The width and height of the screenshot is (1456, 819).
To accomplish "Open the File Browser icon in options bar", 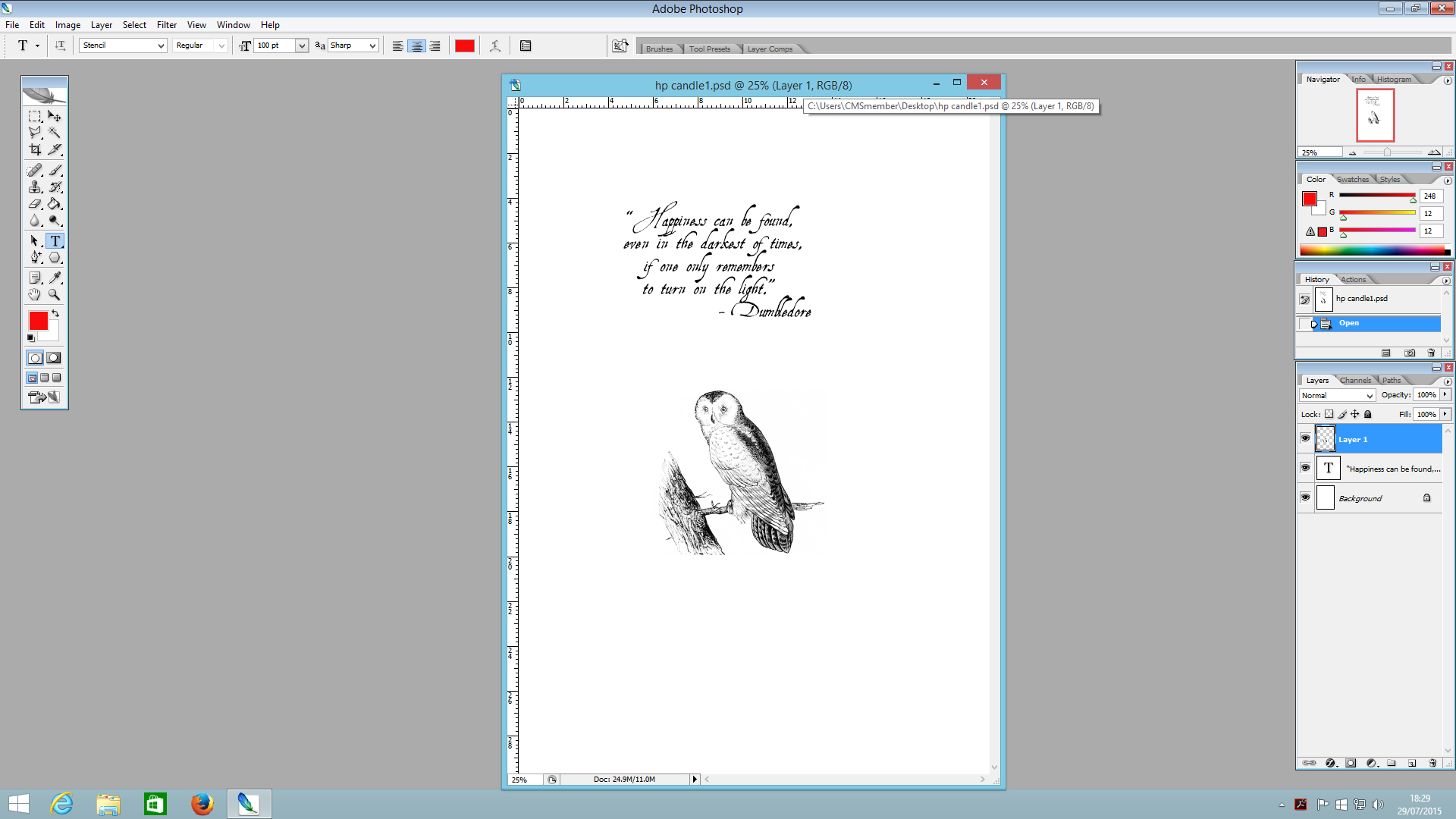I will [x=620, y=45].
